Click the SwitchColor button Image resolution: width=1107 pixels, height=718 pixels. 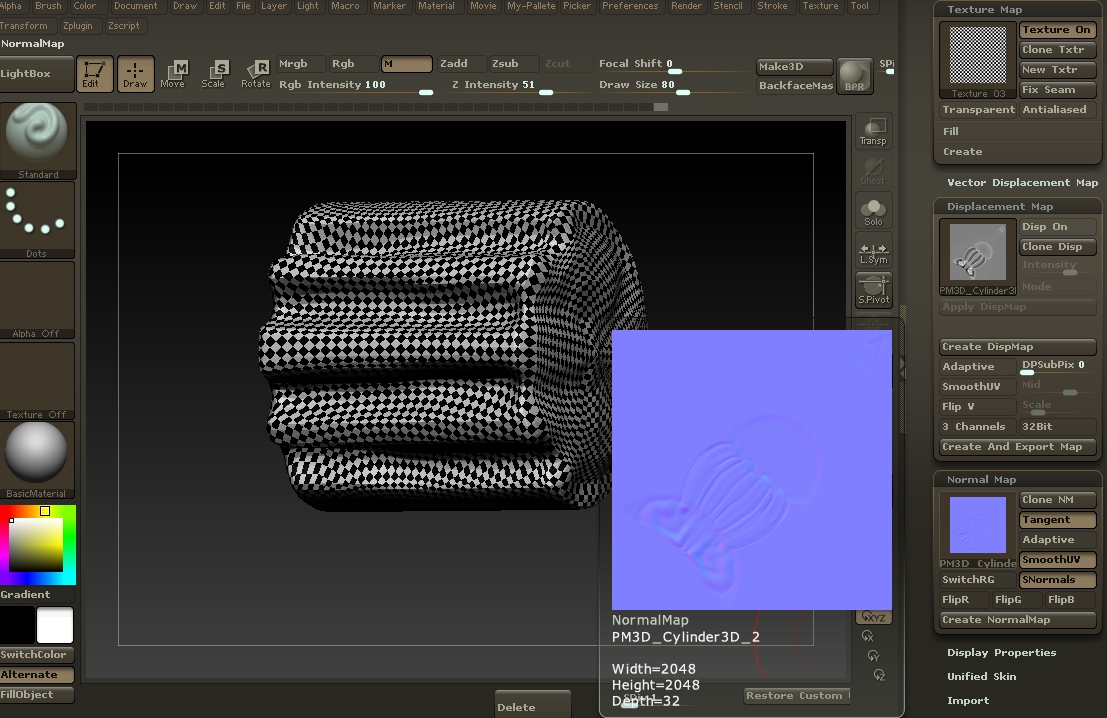(x=36, y=654)
